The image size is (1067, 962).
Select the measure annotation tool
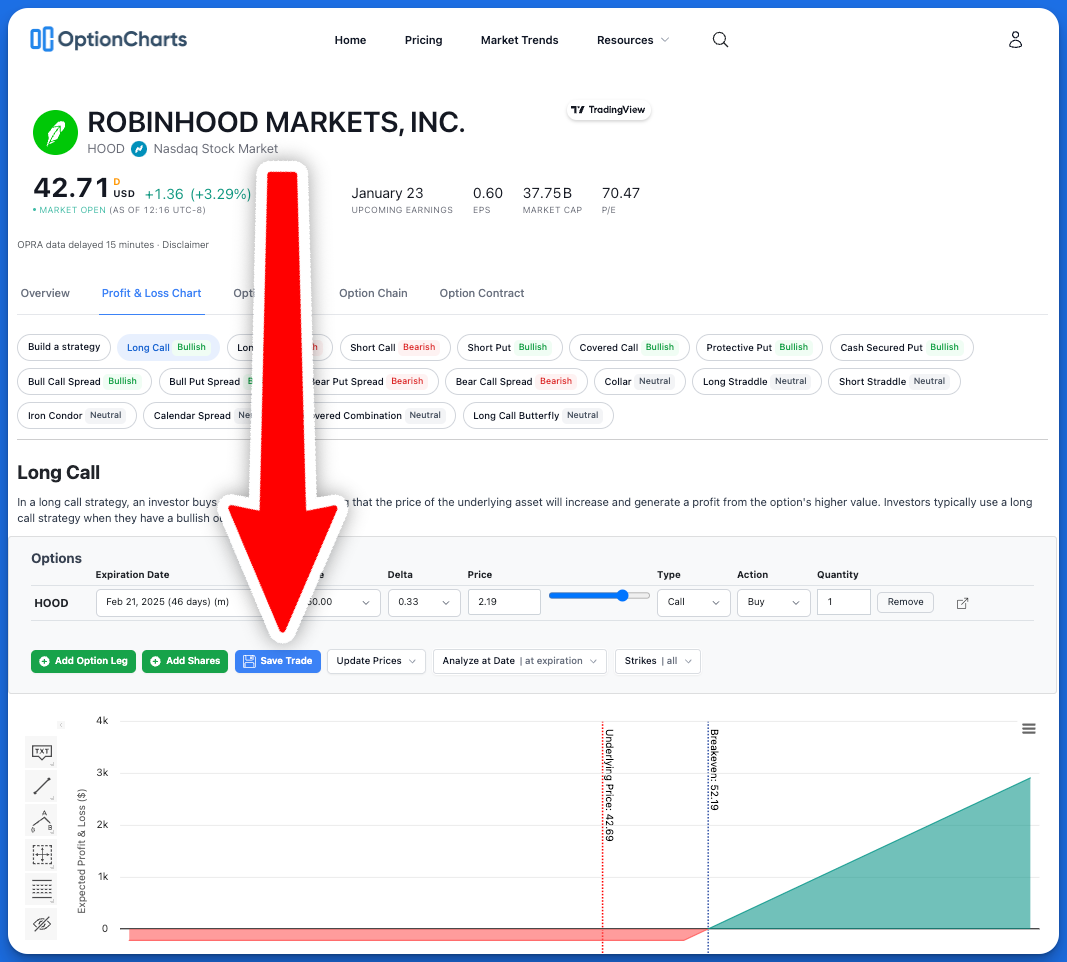[41, 855]
